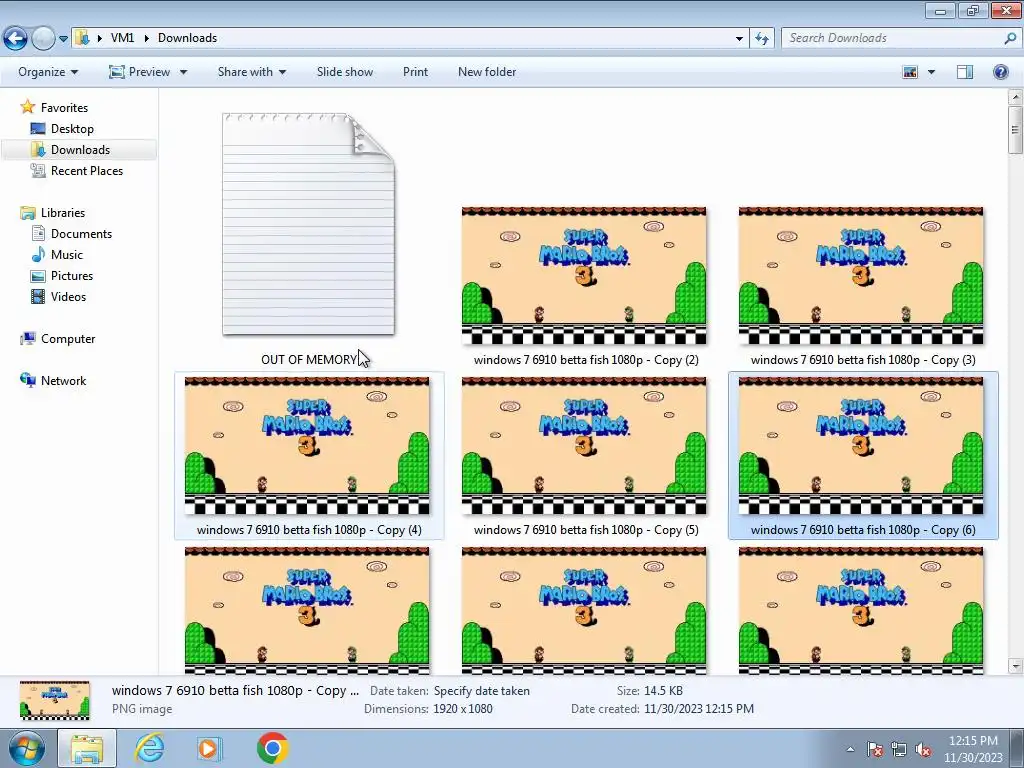This screenshot has width=1024, height=768.
Task: Select thumbnail of betta fish Copy (4)
Action: click(x=307, y=446)
